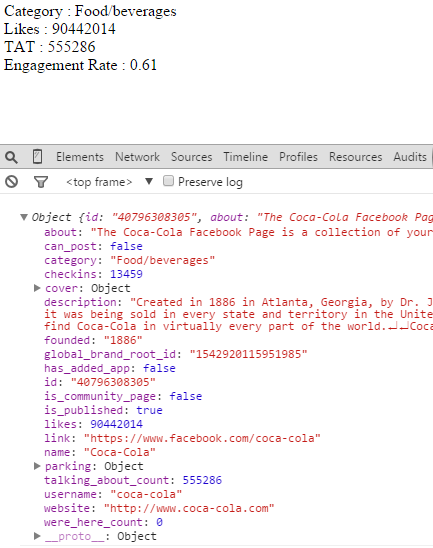Screen dimensions: 433x548
Task: Open the console filter funnel icon
Action: click(41, 182)
